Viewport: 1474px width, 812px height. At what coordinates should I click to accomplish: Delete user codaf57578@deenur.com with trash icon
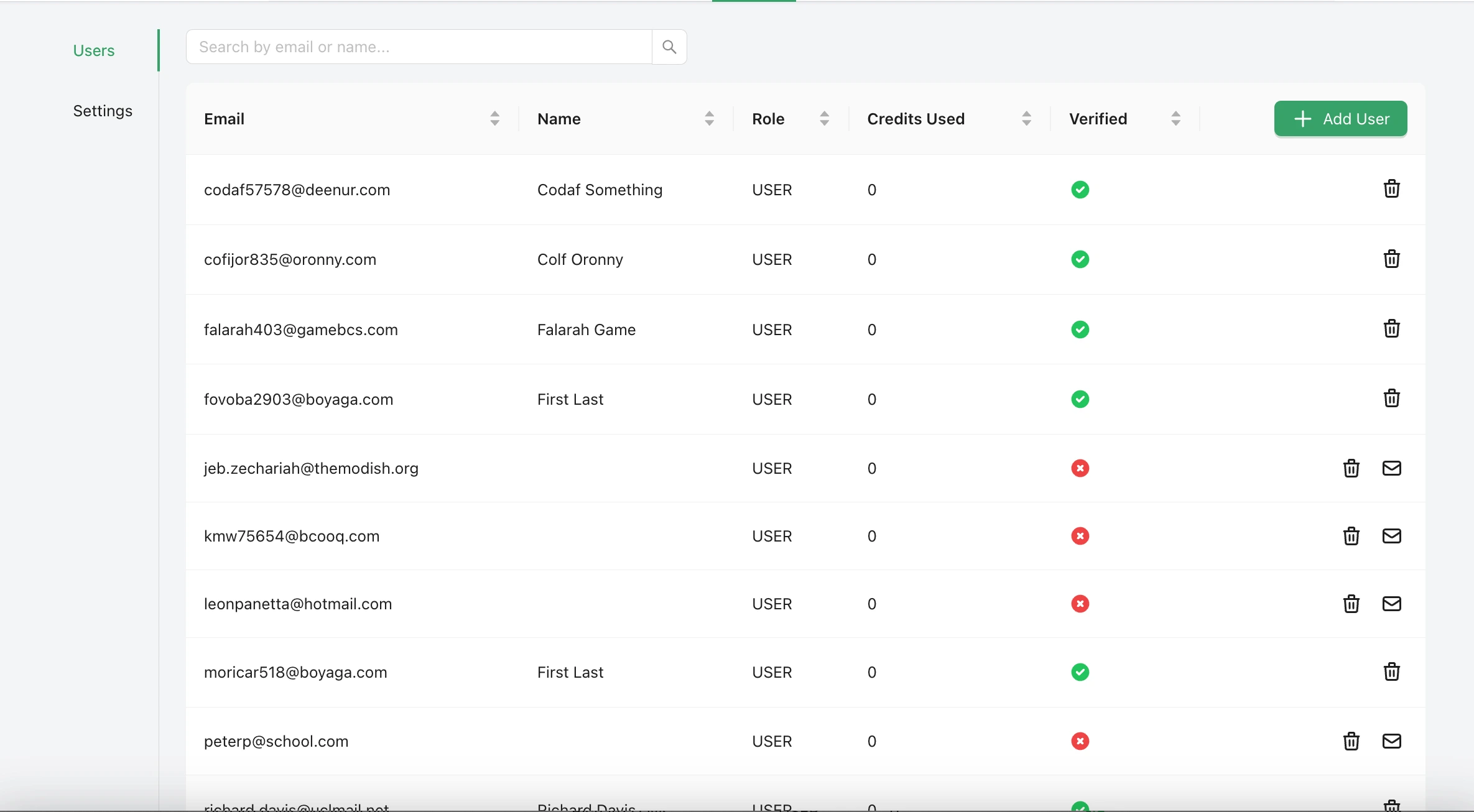click(1391, 189)
